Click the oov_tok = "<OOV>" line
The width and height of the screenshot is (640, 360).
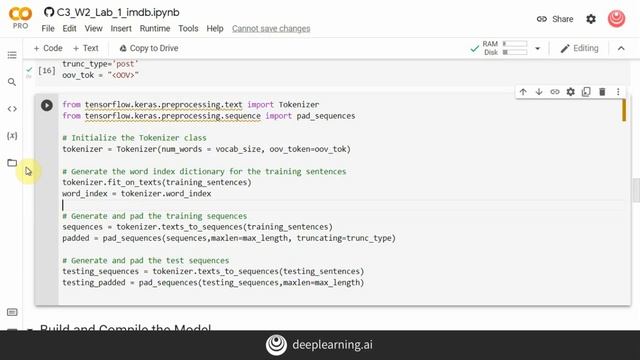point(100,75)
